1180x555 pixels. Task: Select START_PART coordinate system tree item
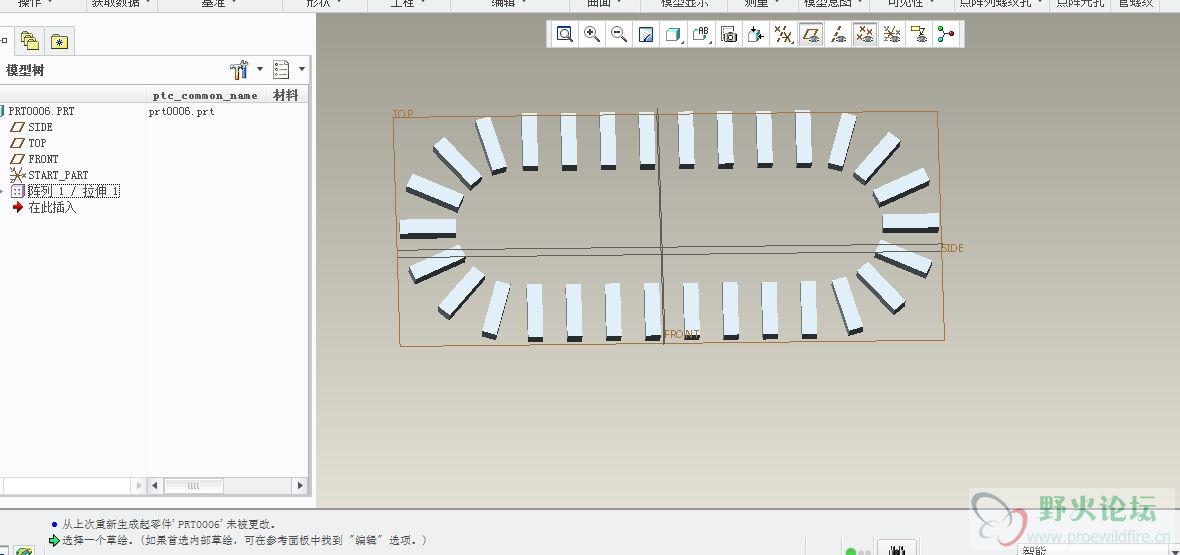click(58, 175)
